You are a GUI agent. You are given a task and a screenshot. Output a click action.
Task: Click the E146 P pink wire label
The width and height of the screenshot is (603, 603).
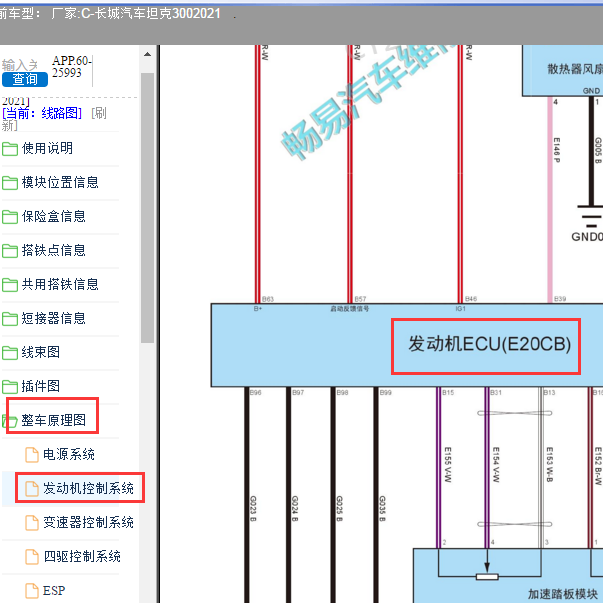pos(556,150)
